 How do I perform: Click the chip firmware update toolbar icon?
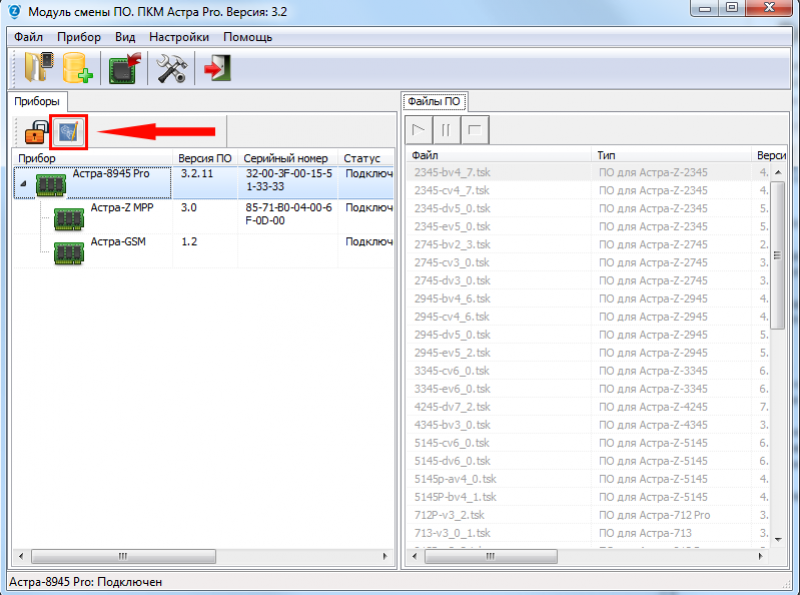coord(124,68)
